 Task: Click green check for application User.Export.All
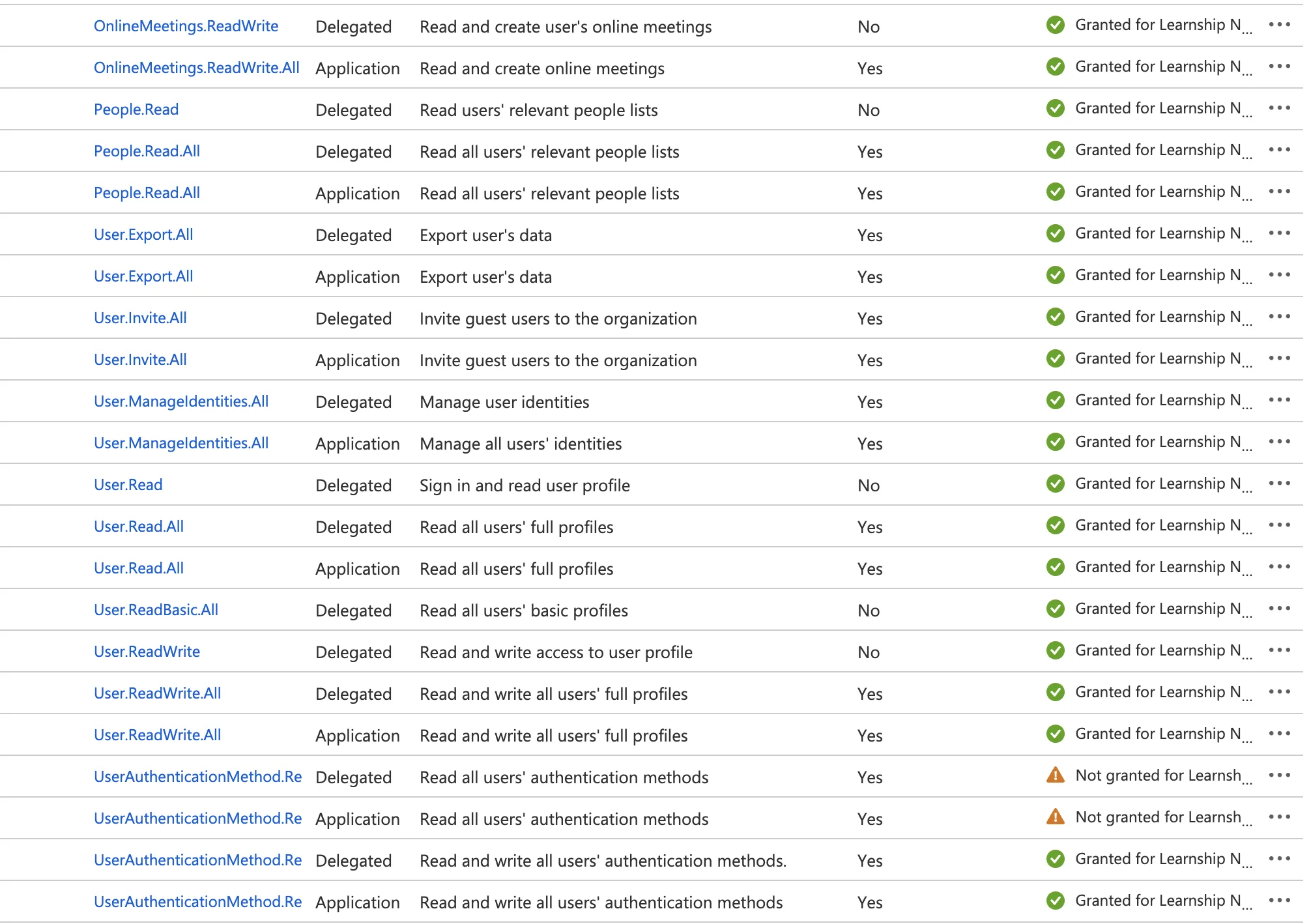[1055, 275]
